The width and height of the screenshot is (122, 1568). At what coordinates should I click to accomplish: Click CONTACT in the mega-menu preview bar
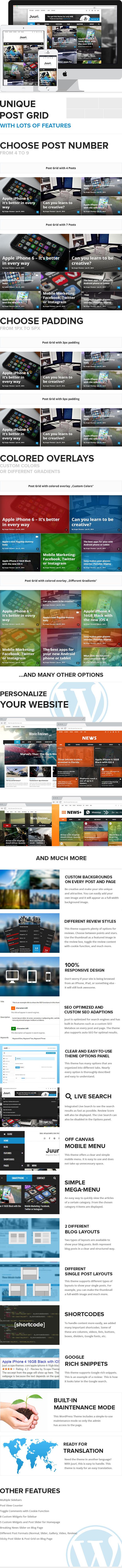(41, 1178)
